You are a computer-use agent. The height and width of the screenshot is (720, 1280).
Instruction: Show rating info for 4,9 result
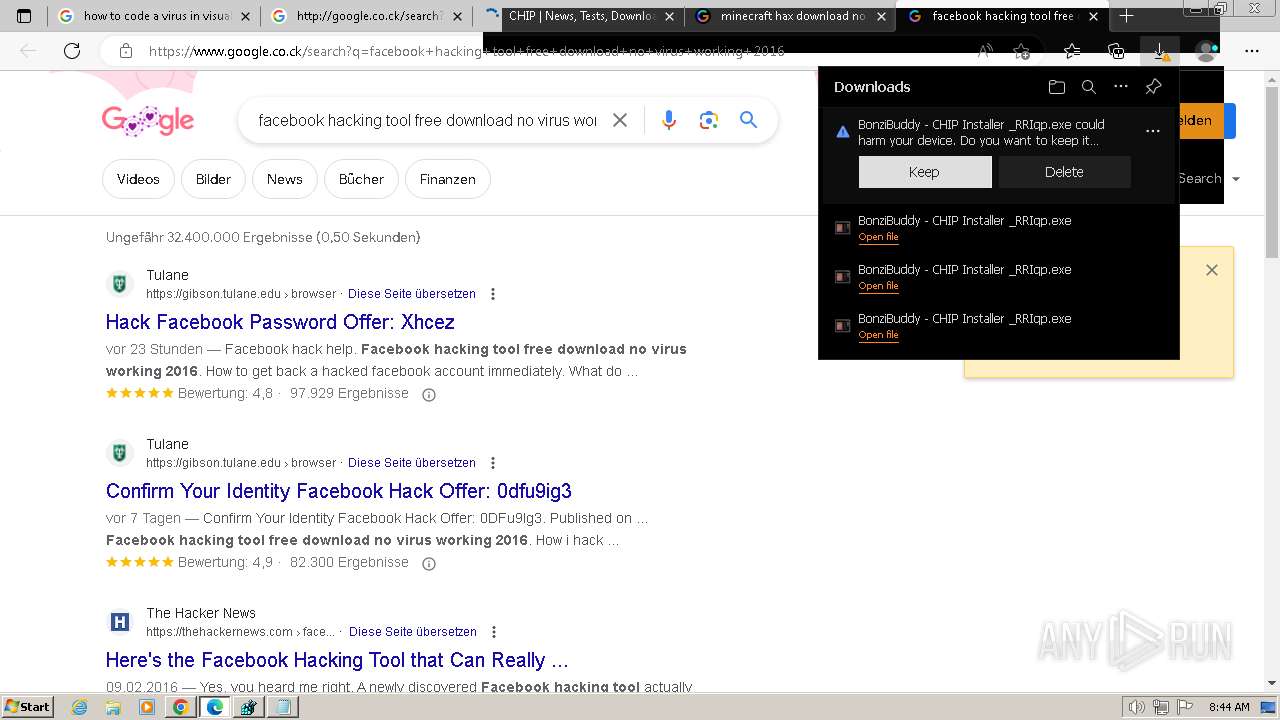pos(429,563)
